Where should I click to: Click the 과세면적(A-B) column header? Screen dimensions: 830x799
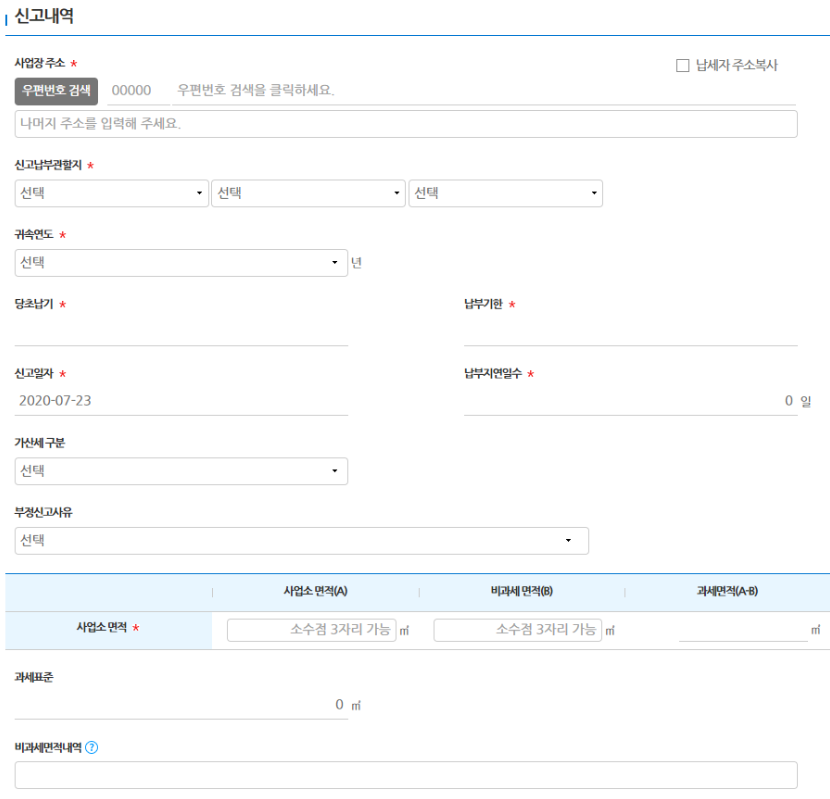click(x=727, y=591)
